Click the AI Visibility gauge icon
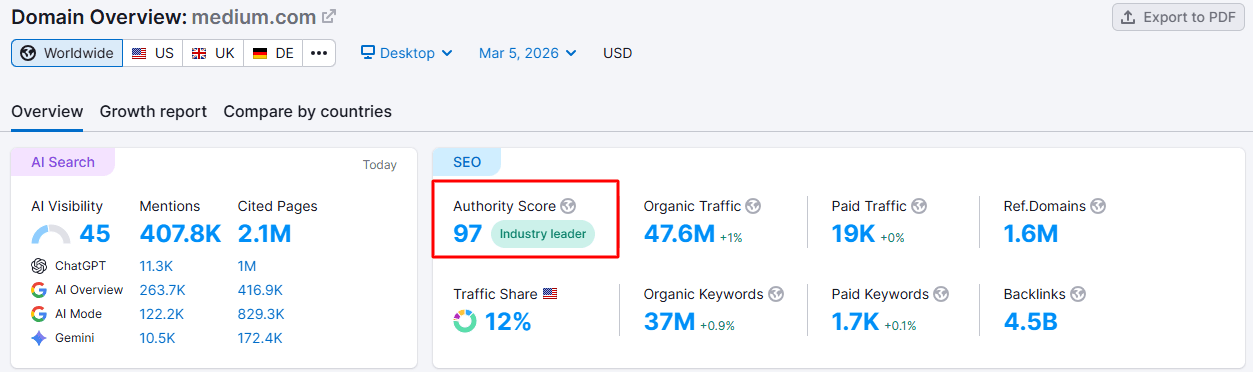The height and width of the screenshot is (372, 1253). [x=51, y=235]
